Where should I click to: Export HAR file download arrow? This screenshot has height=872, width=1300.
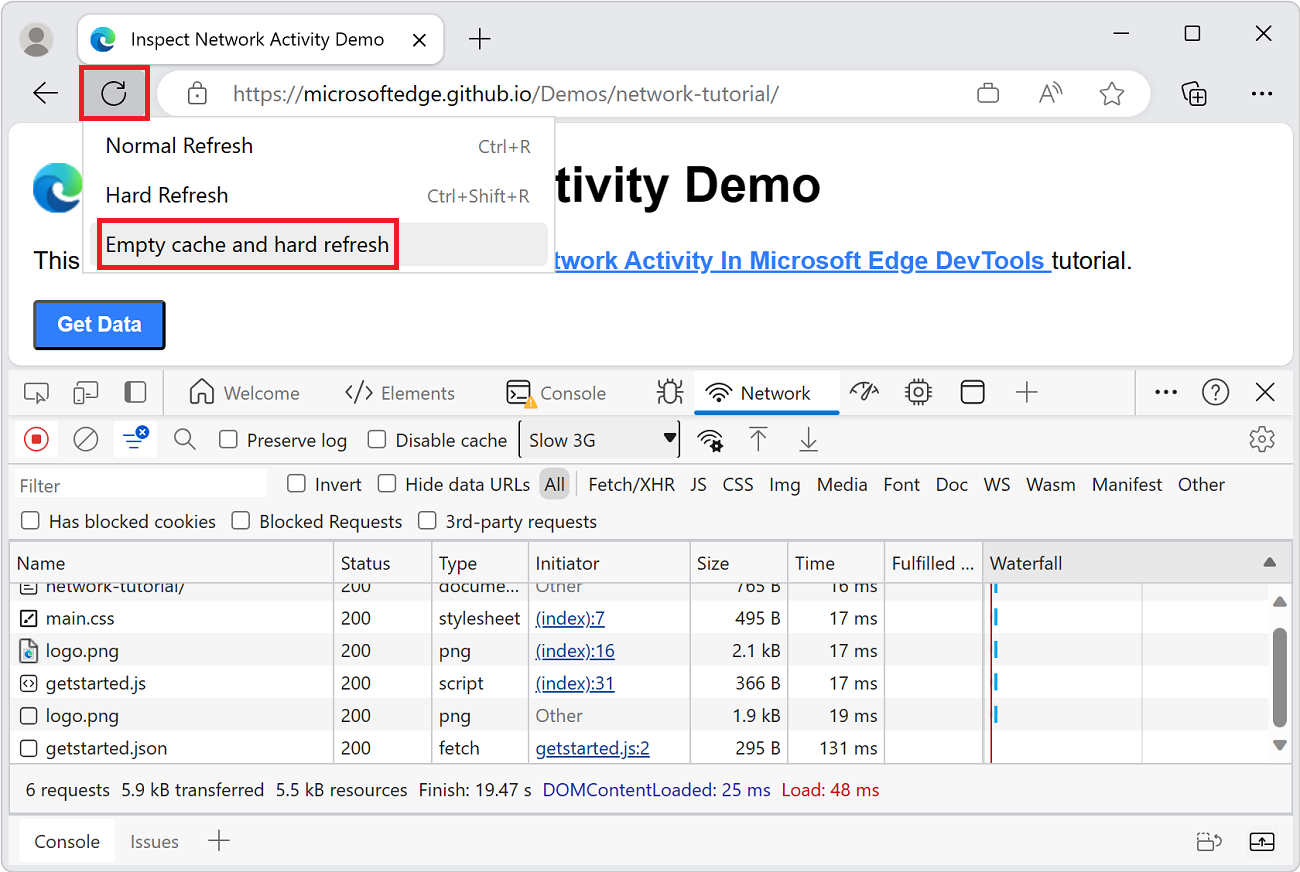[808, 439]
